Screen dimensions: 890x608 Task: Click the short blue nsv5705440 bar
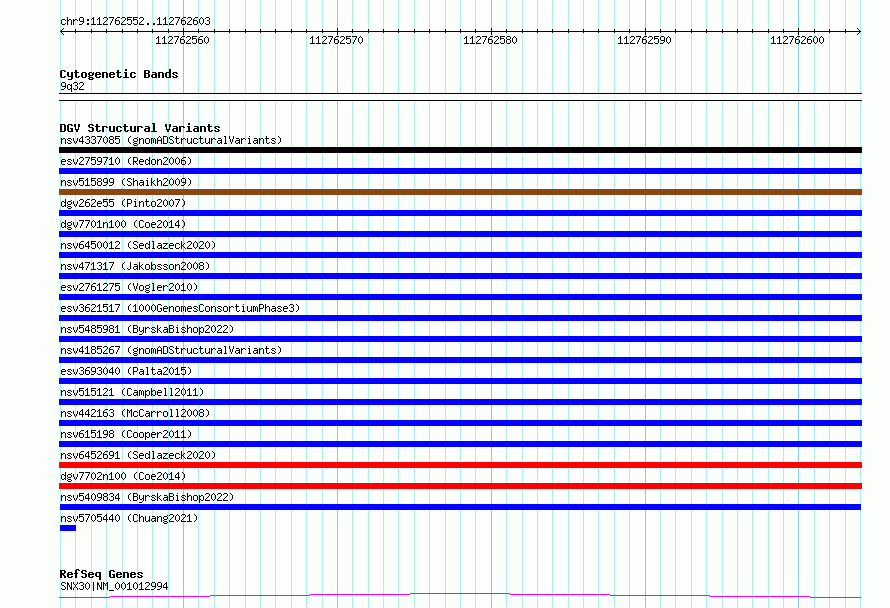pos(68,528)
